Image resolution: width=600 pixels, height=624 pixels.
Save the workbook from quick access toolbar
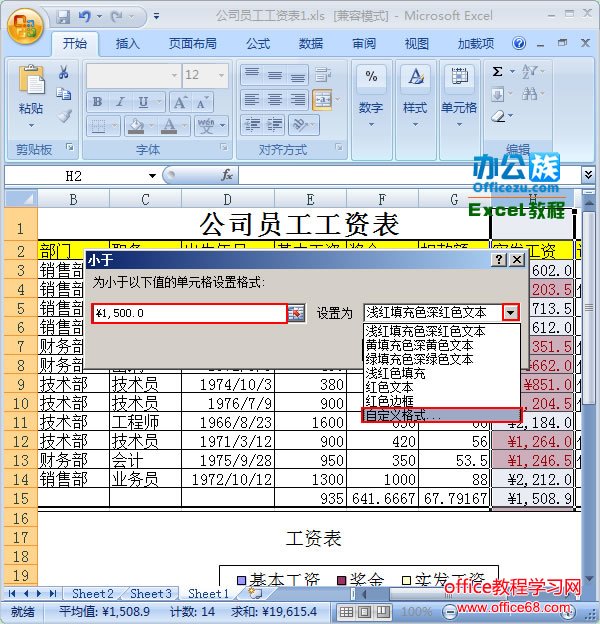tap(63, 16)
